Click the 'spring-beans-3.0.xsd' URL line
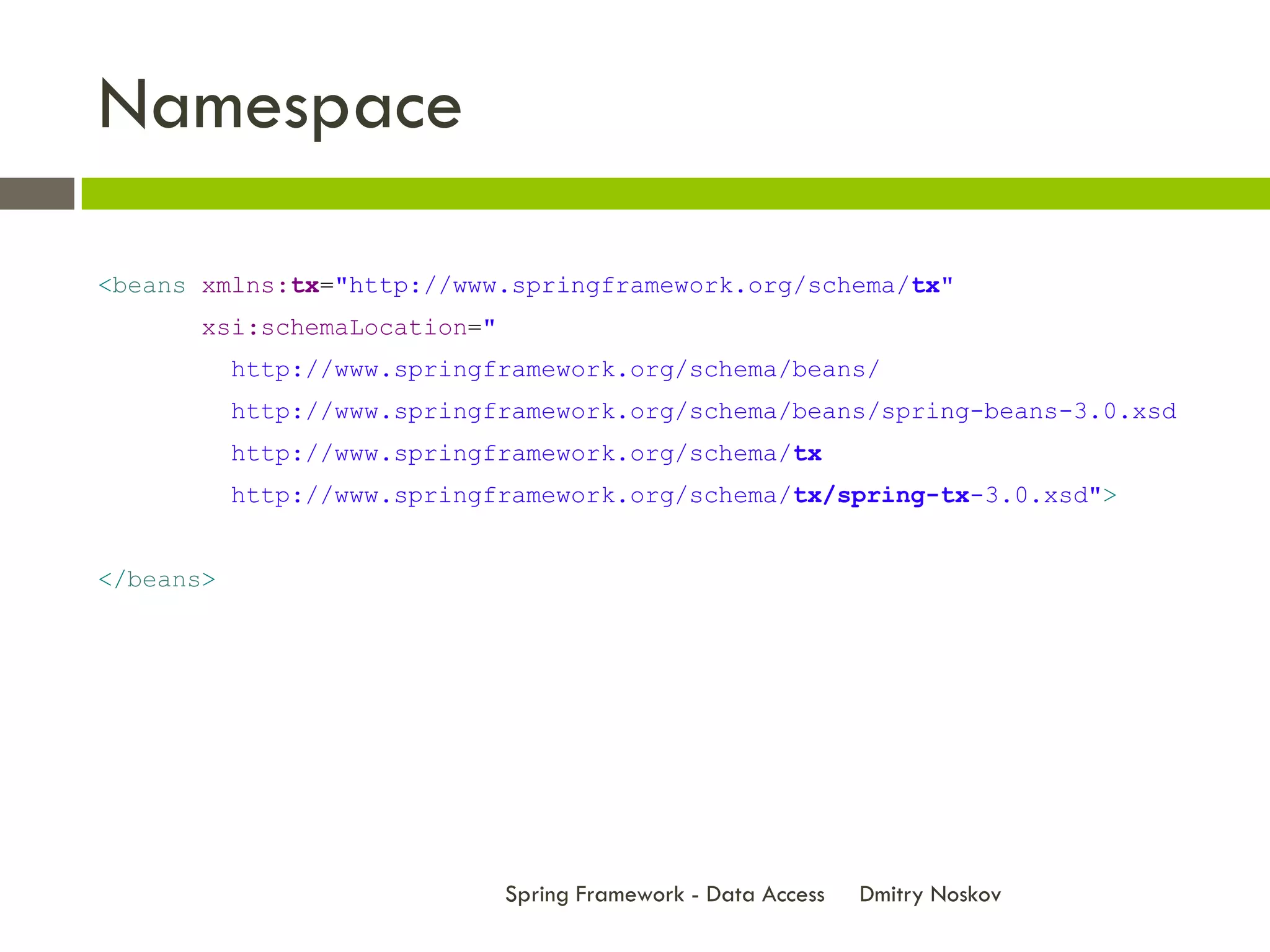Image resolution: width=1270 pixels, height=952 pixels. click(x=704, y=412)
